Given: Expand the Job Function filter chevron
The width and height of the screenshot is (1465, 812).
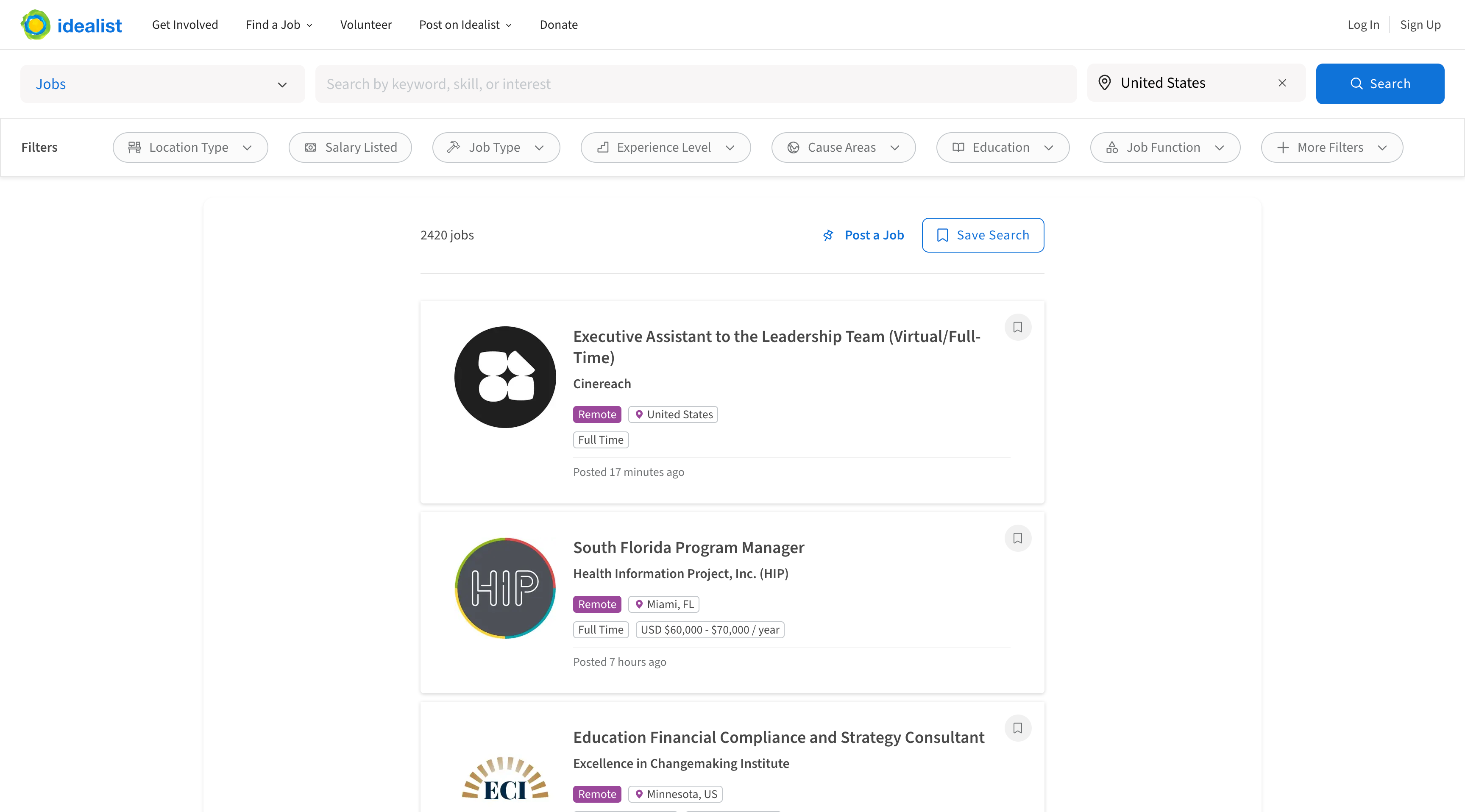Looking at the screenshot, I should pos(1219,147).
